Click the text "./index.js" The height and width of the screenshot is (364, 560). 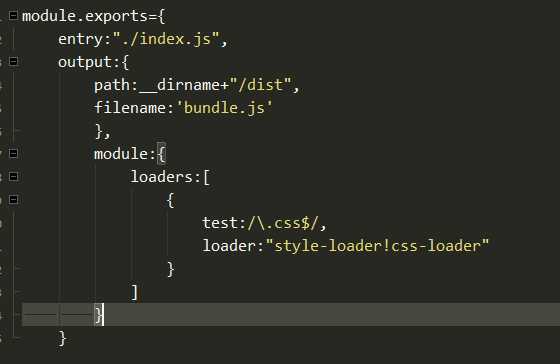point(166,39)
